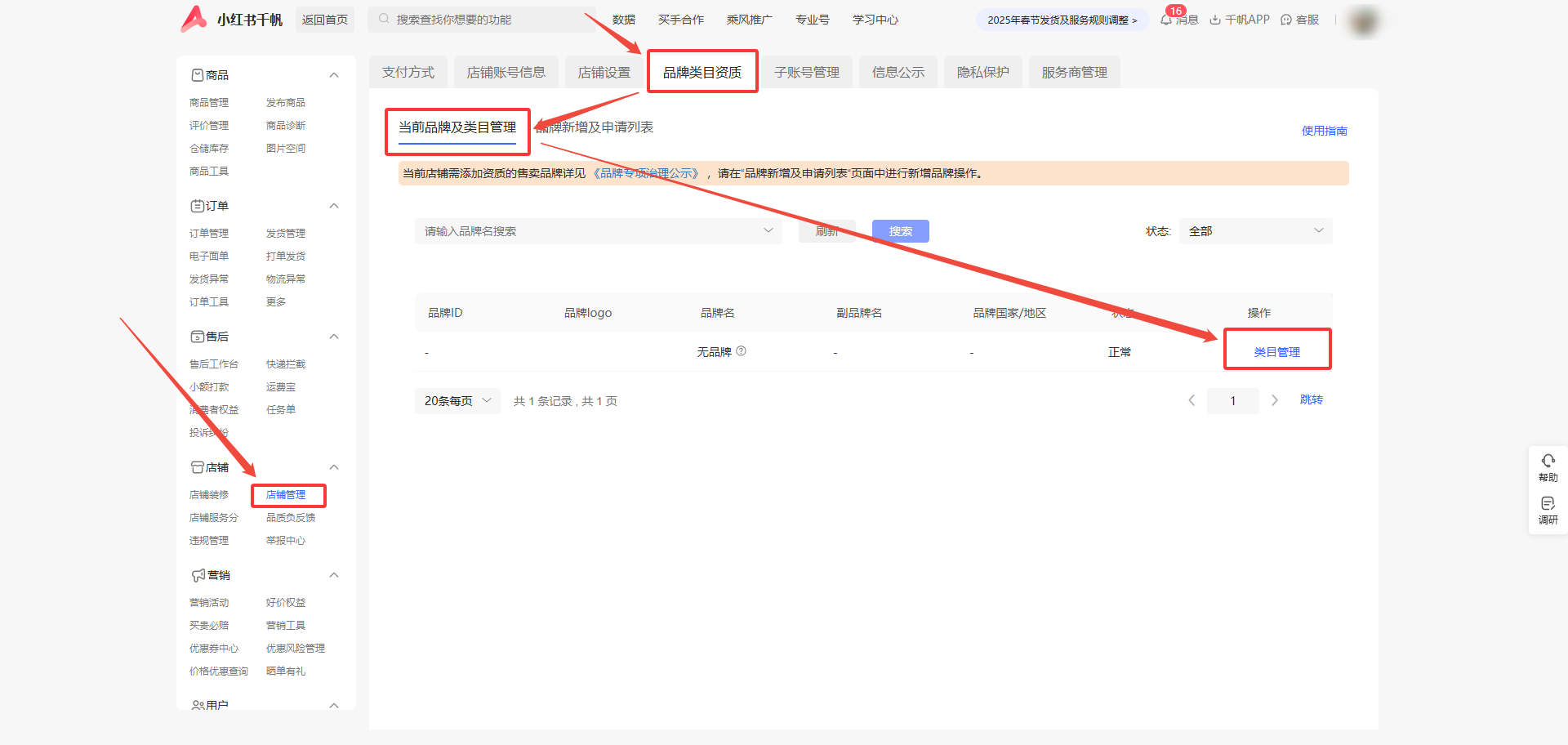Open the 服务商管理 tab
Viewport: 1568px width, 745px height.
click(1075, 72)
